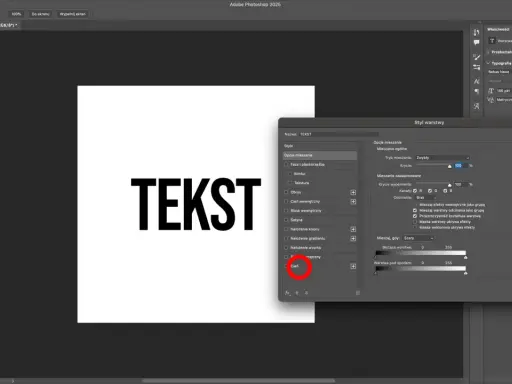Enable the Kontur checkbox
The height and width of the screenshot is (384, 512).
tap(290, 174)
